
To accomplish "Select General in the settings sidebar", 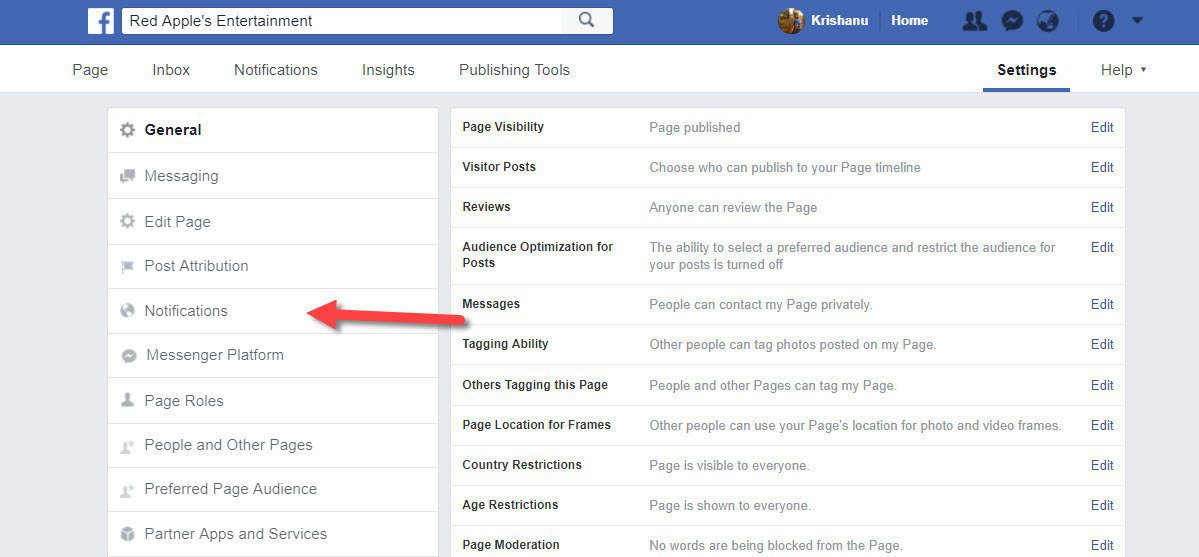I will tap(273, 130).
